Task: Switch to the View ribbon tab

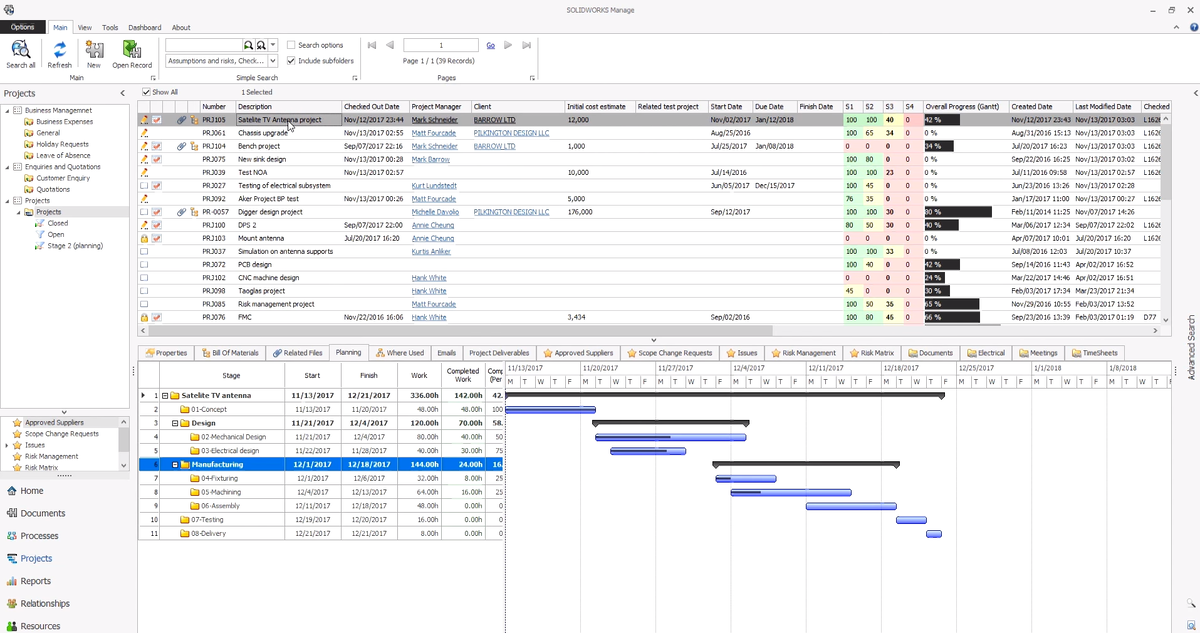Action: [x=85, y=27]
